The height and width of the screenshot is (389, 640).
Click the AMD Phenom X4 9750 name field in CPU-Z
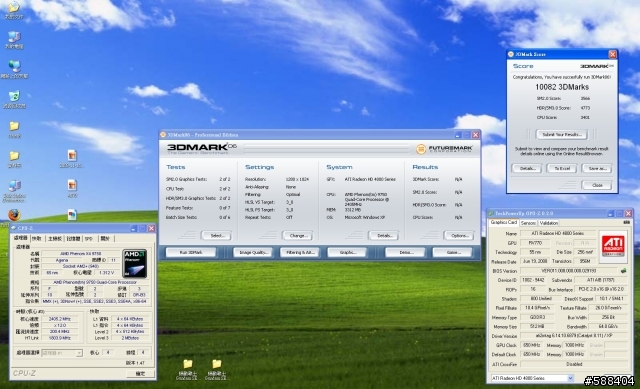coord(80,253)
